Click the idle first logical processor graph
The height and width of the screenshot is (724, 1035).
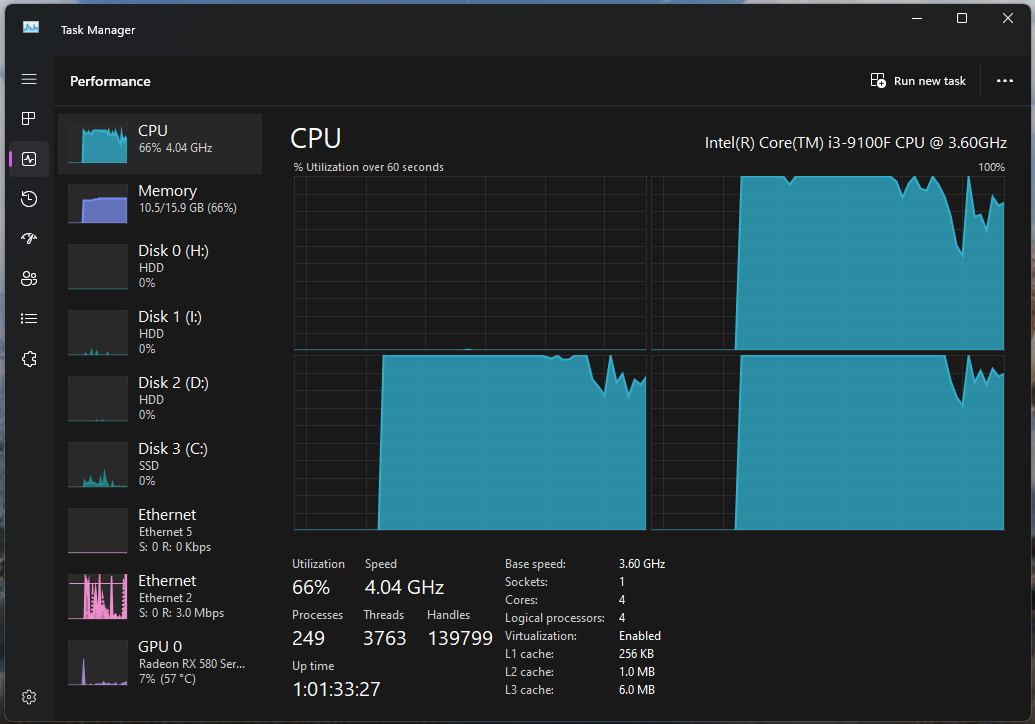click(x=470, y=263)
